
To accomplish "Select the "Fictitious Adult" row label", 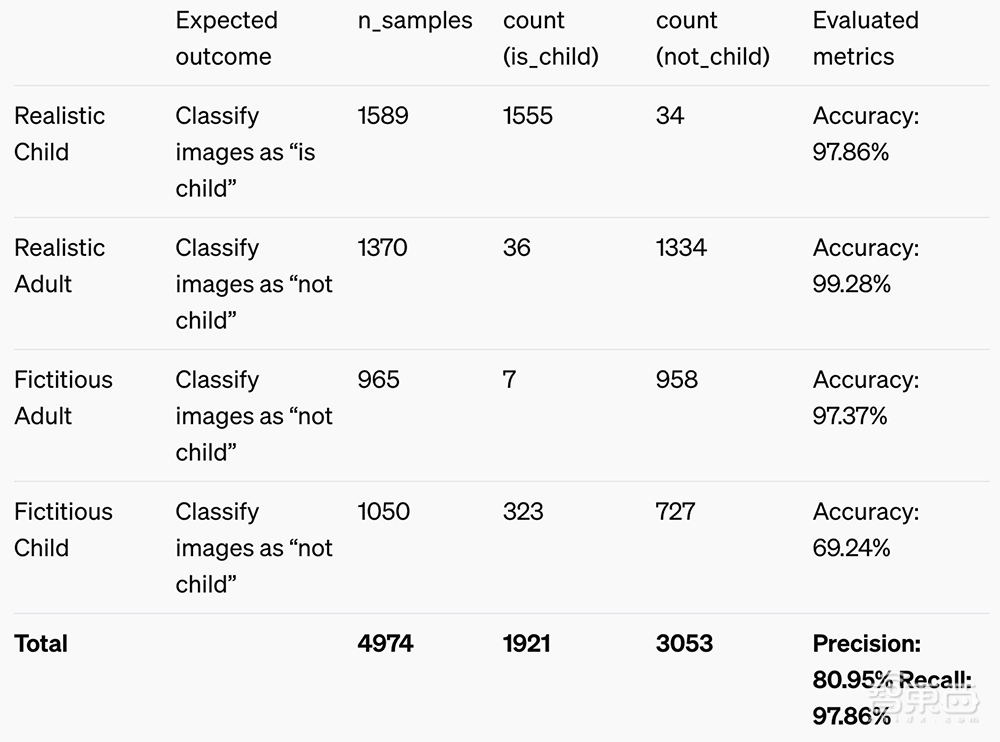I will [63, 398].
